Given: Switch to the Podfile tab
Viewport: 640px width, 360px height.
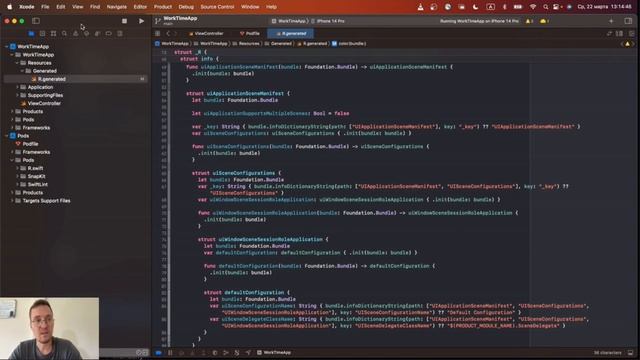Looking at the screenshot, I should tap(250, 33).
